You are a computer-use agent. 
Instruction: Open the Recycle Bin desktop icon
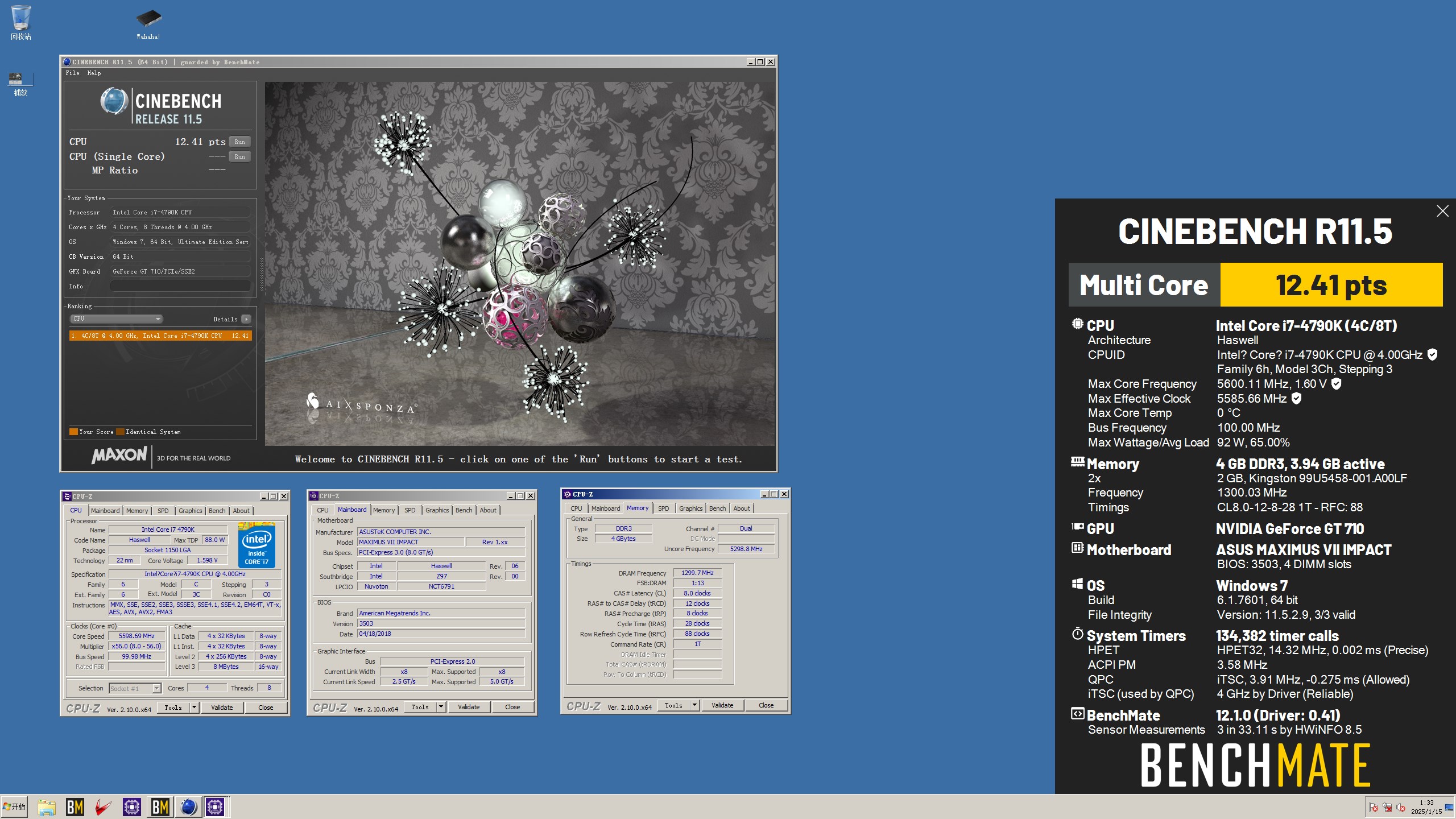click(x=20, y=23)
